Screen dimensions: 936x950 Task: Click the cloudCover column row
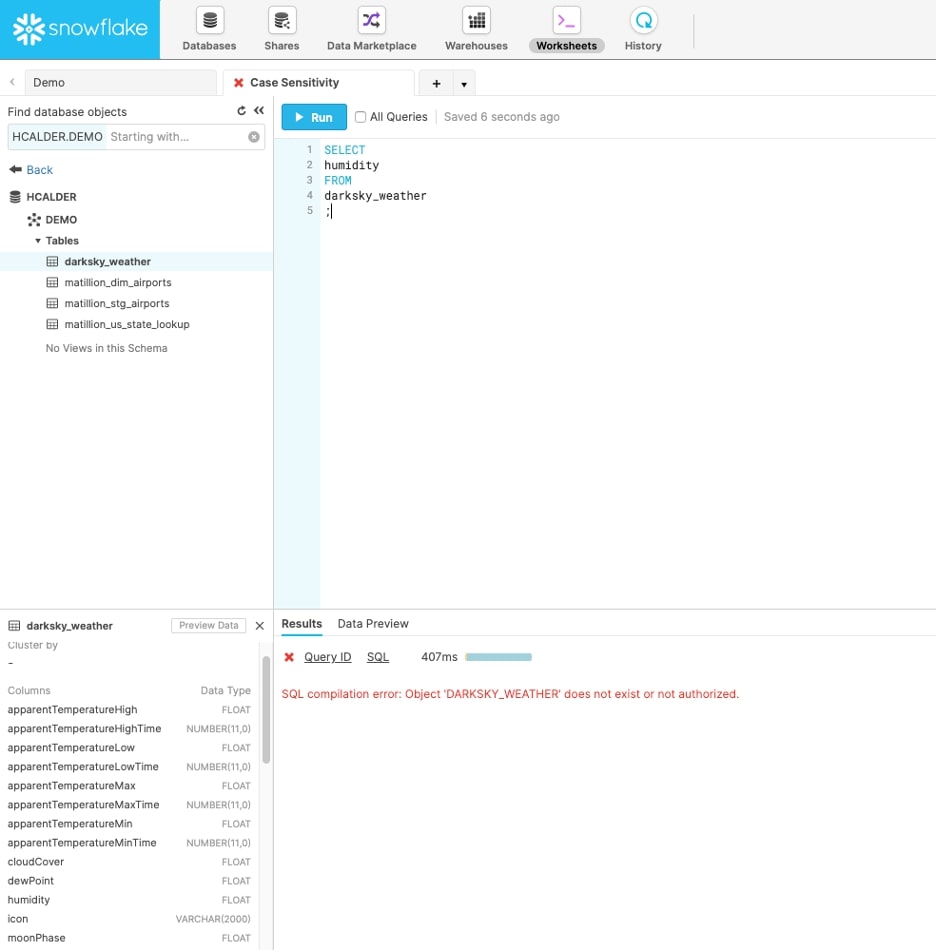129,862
